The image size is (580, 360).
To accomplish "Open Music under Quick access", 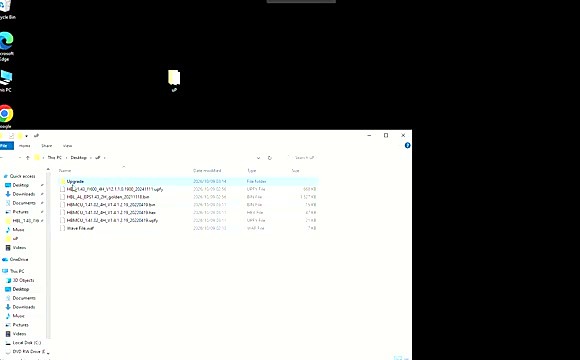I will point(18,229).
